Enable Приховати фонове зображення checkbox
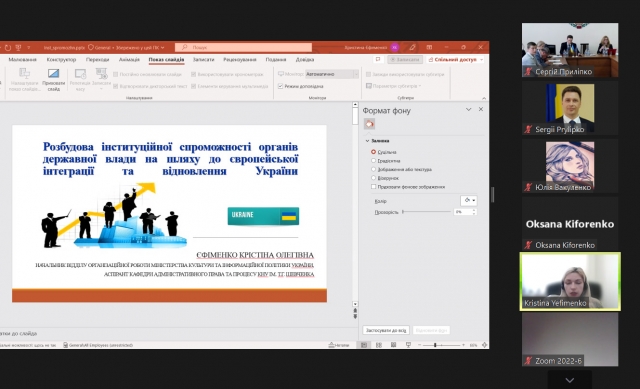 [x=373, y=187]
